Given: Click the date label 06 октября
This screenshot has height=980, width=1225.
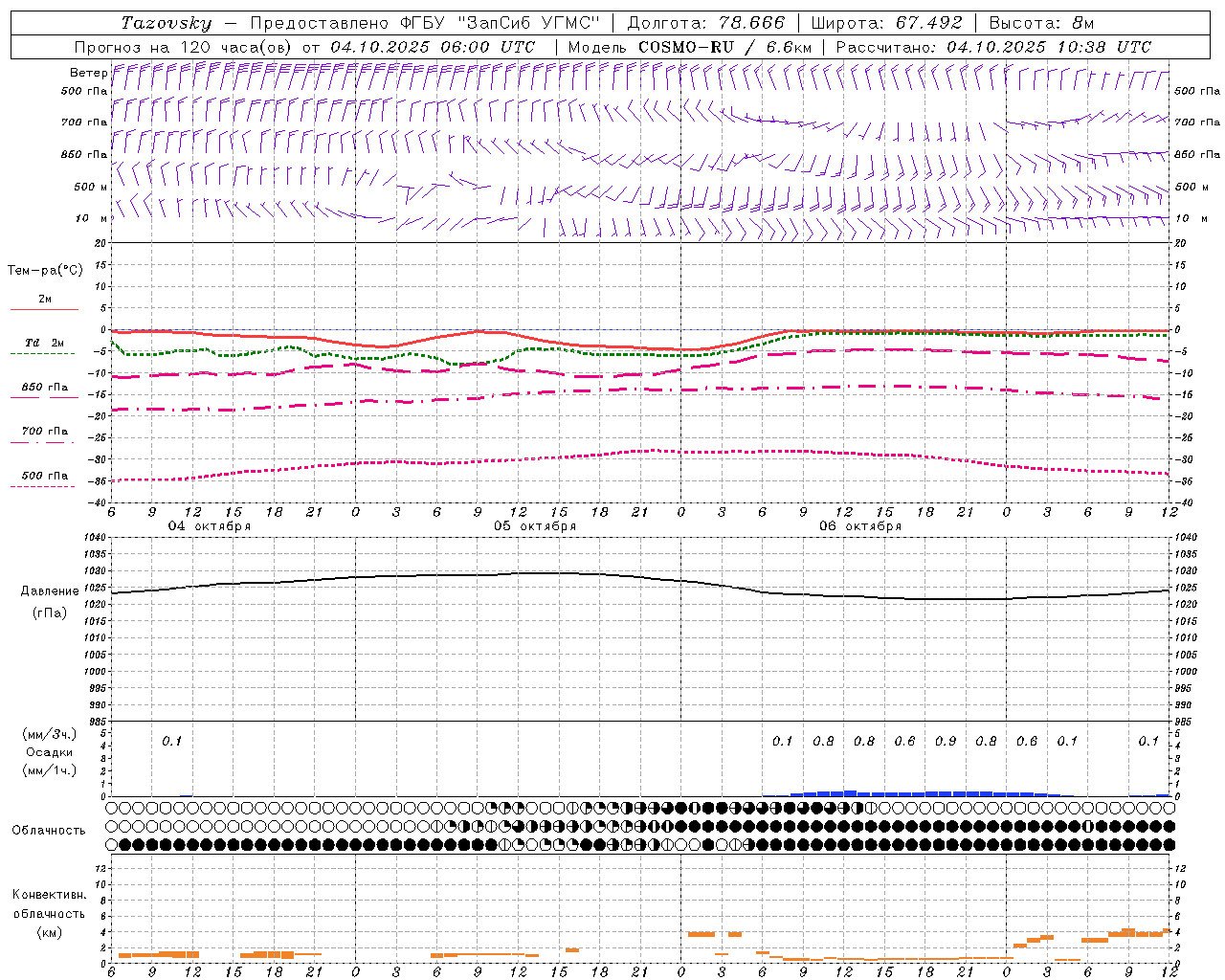Looking at the screenshot, I should click(x=860, y=526).
